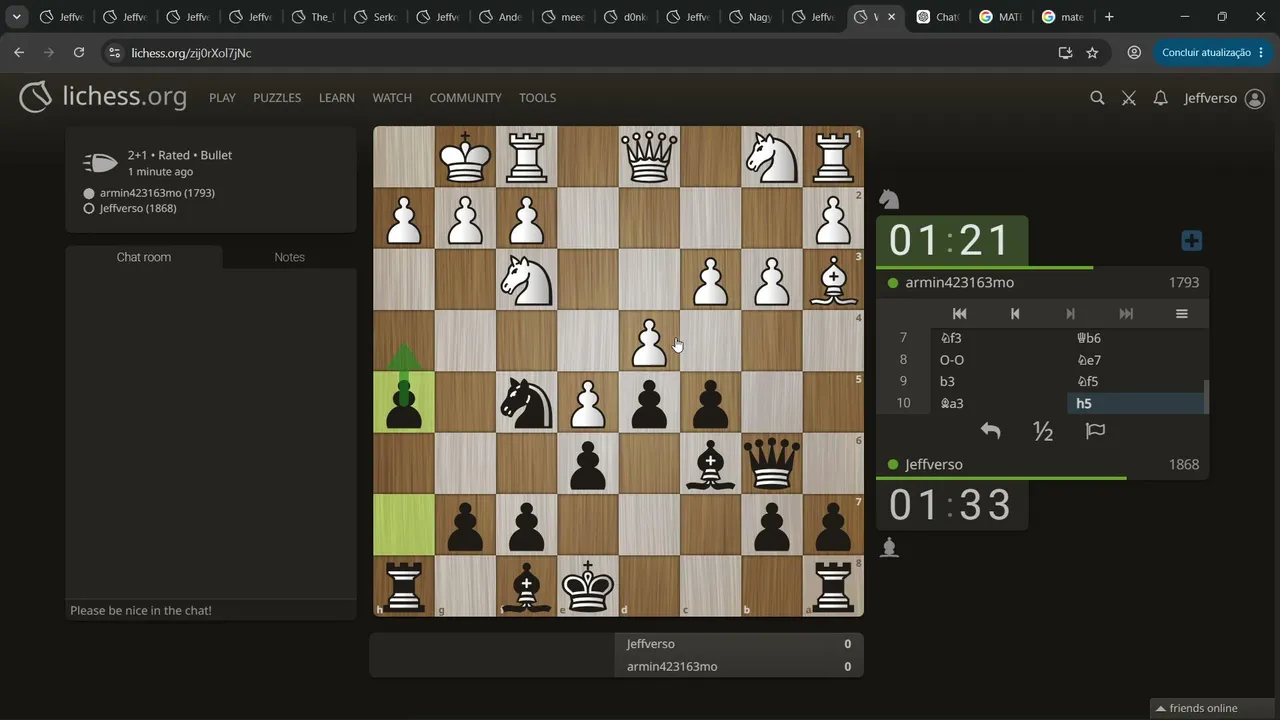Reload the lichess page

79,53
